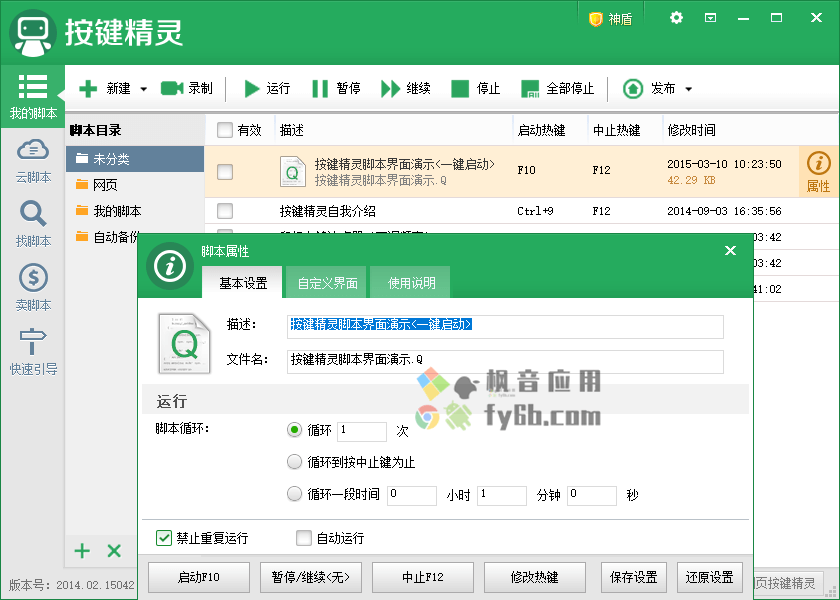Uncheck 禁止重复运行 checkbox
The image size is (840, 600).
[164, 538]
